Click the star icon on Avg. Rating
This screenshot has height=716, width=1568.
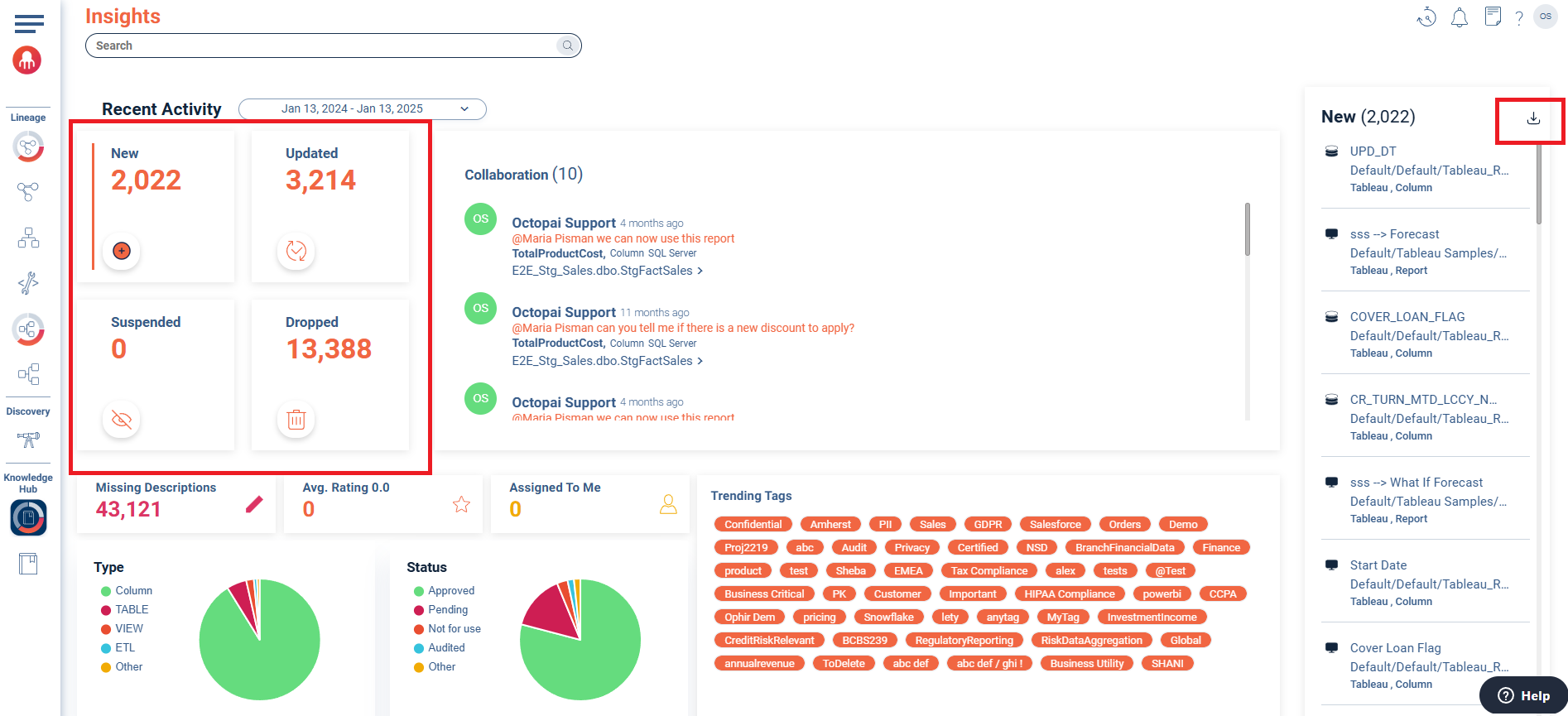(x=461, y=504)
